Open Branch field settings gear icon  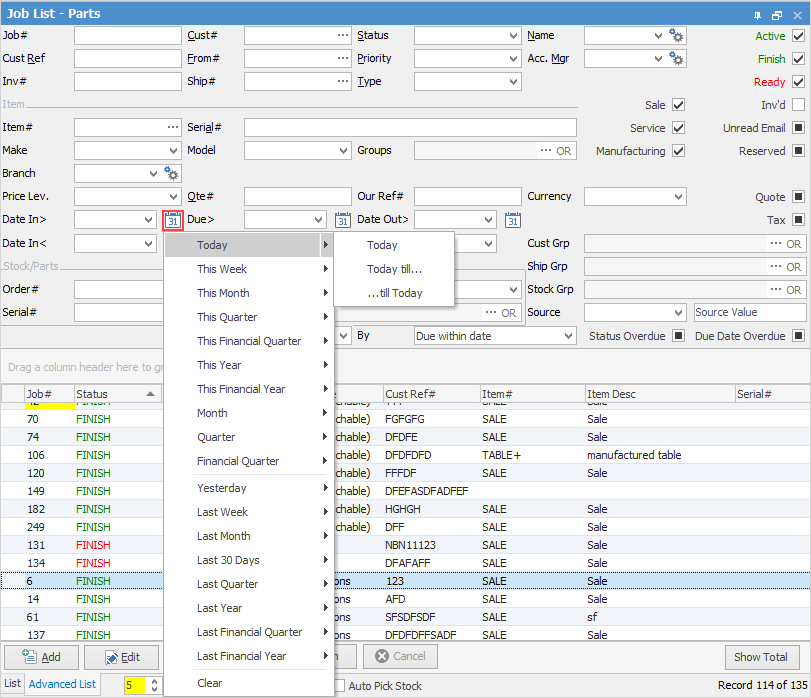[x=172, y=174]
